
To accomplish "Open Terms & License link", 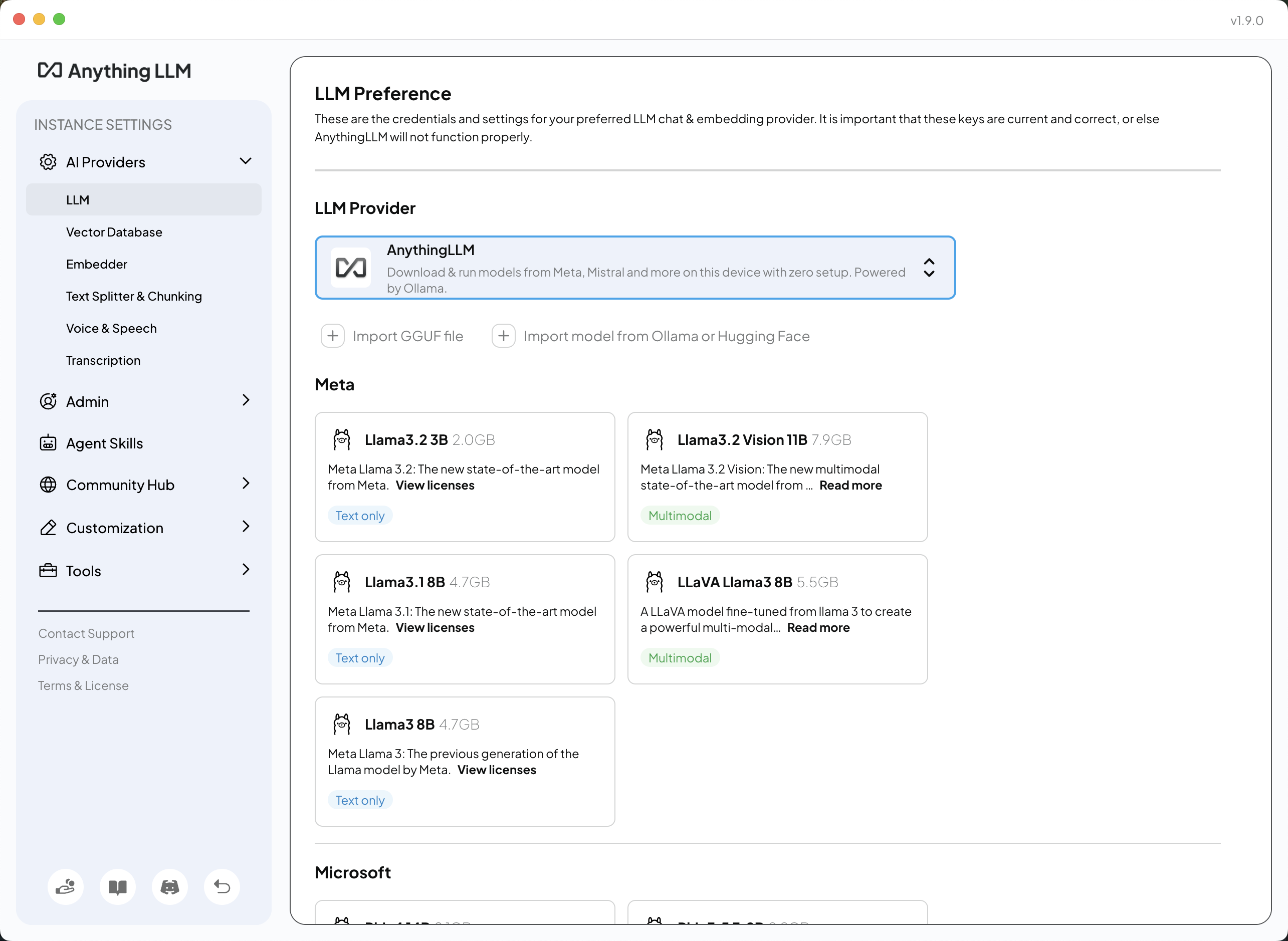I will pos(83,686).
